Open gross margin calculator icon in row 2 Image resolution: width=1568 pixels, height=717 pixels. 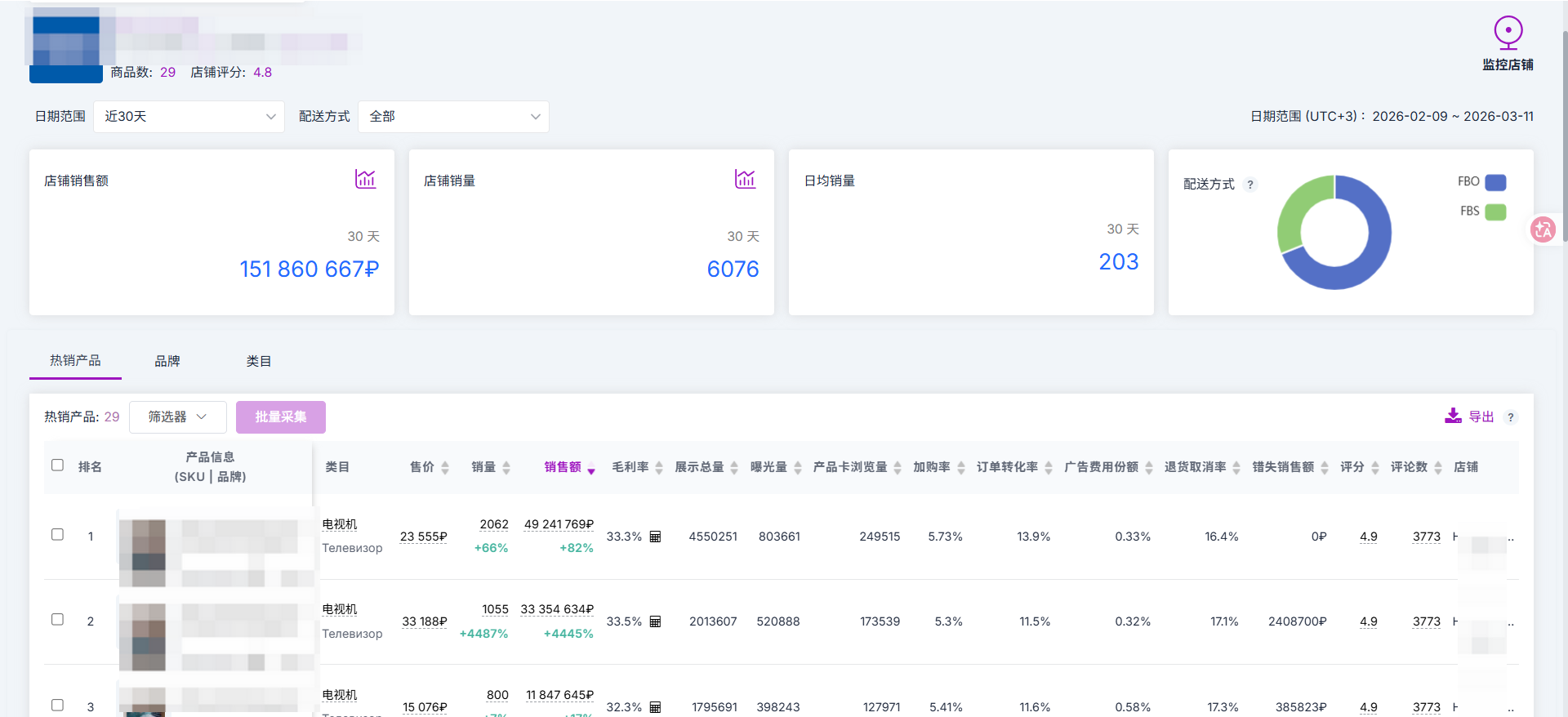point(655,621)
